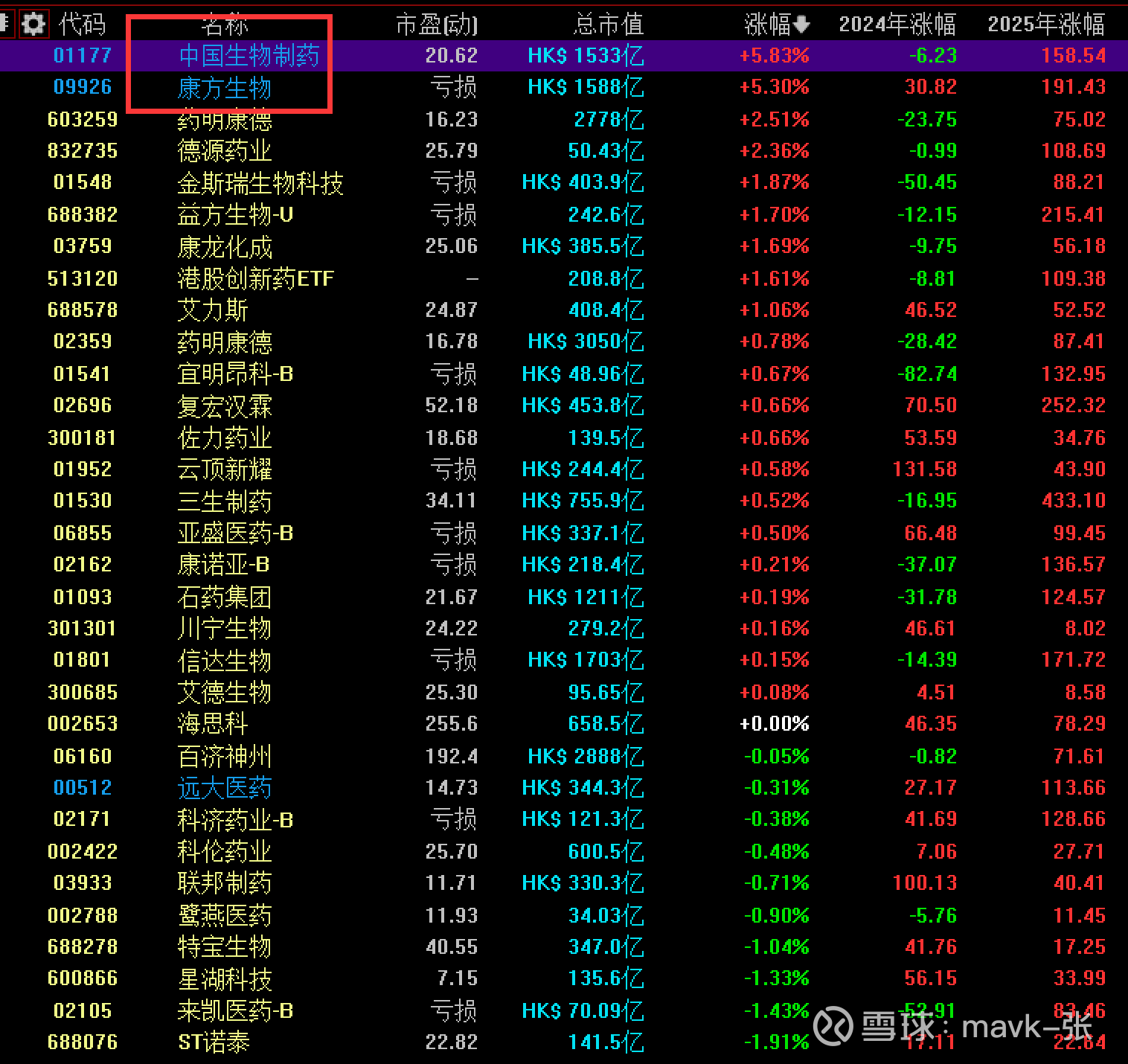Select the 宜明昂科-B stock name

coord(236,374)
